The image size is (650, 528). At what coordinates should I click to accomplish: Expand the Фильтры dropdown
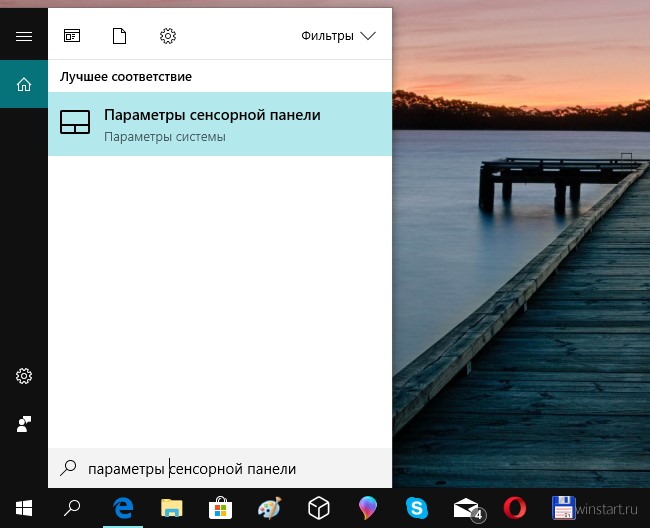coord(338,36)
